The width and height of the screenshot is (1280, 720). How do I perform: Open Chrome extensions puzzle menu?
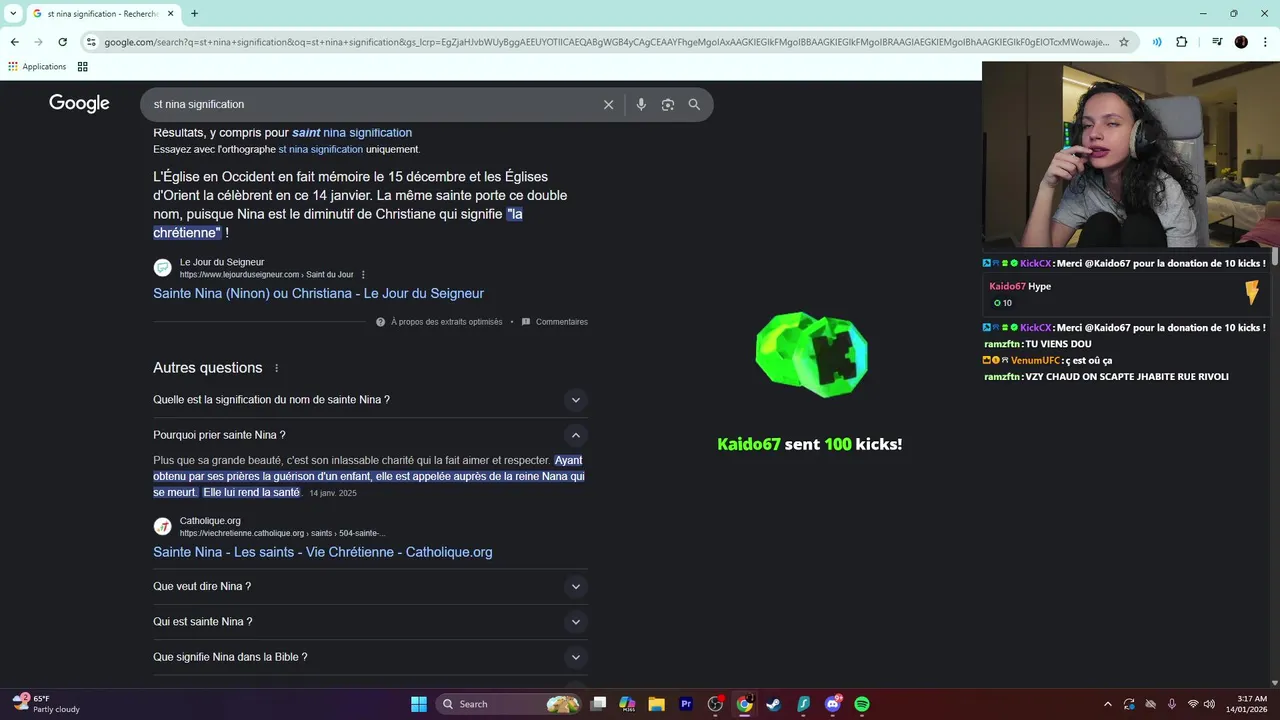coord(1182,42)
